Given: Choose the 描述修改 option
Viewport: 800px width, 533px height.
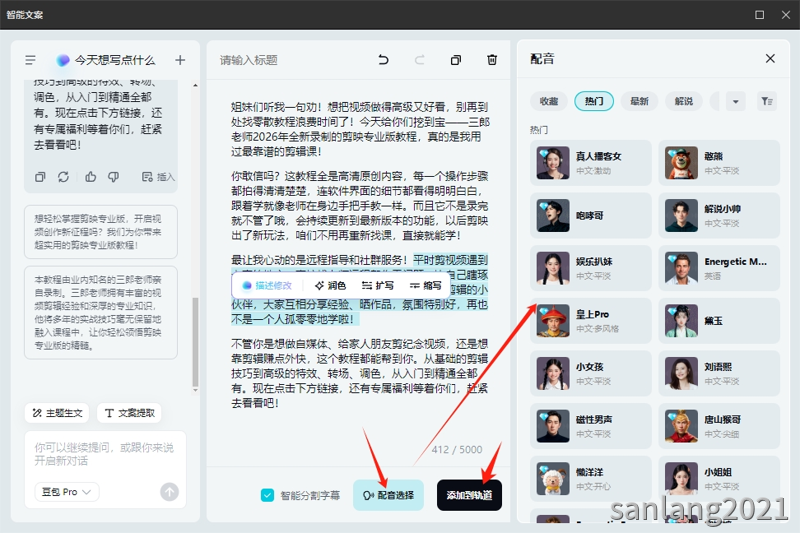Looking at the screenshot, I should (x=267, y=286).
